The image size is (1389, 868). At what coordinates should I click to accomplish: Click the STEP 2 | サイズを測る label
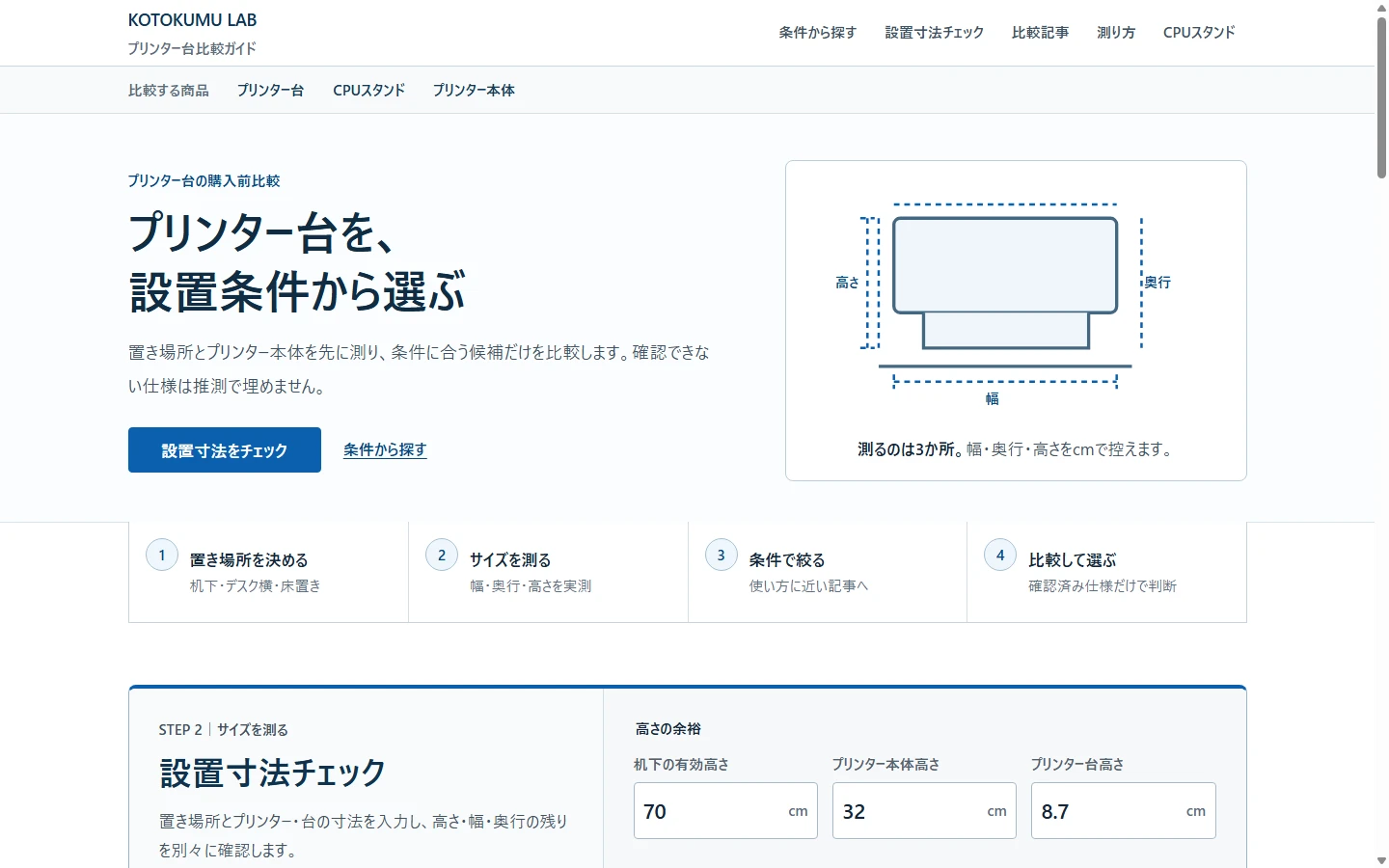[224, 730]
